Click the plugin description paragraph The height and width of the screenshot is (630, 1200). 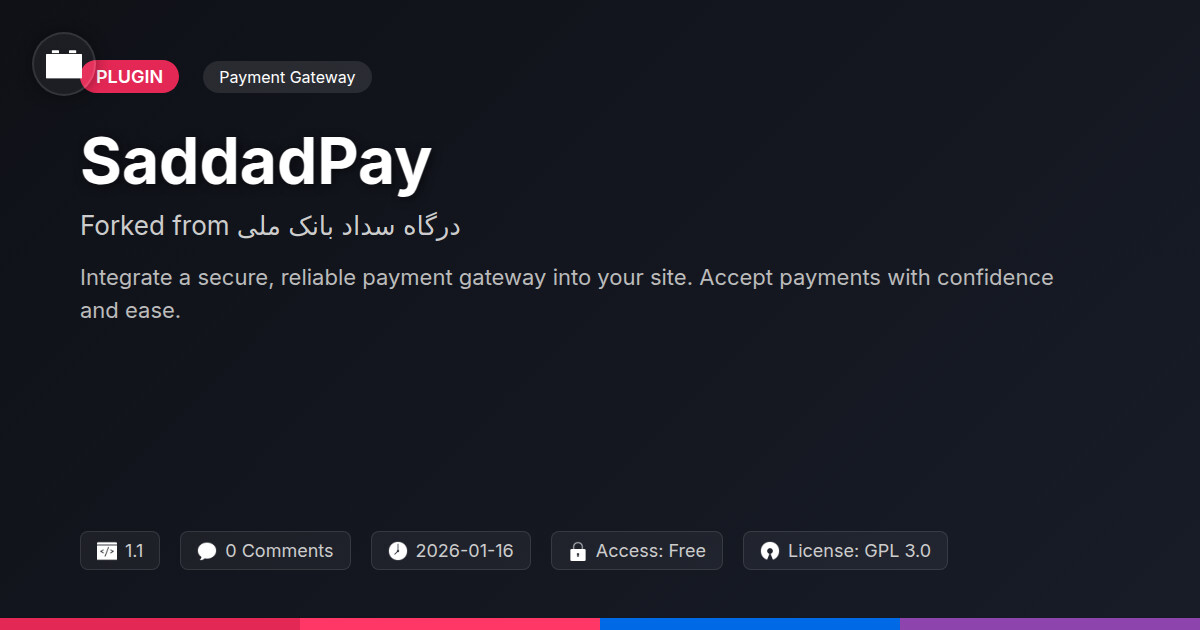tap(567, 293)
